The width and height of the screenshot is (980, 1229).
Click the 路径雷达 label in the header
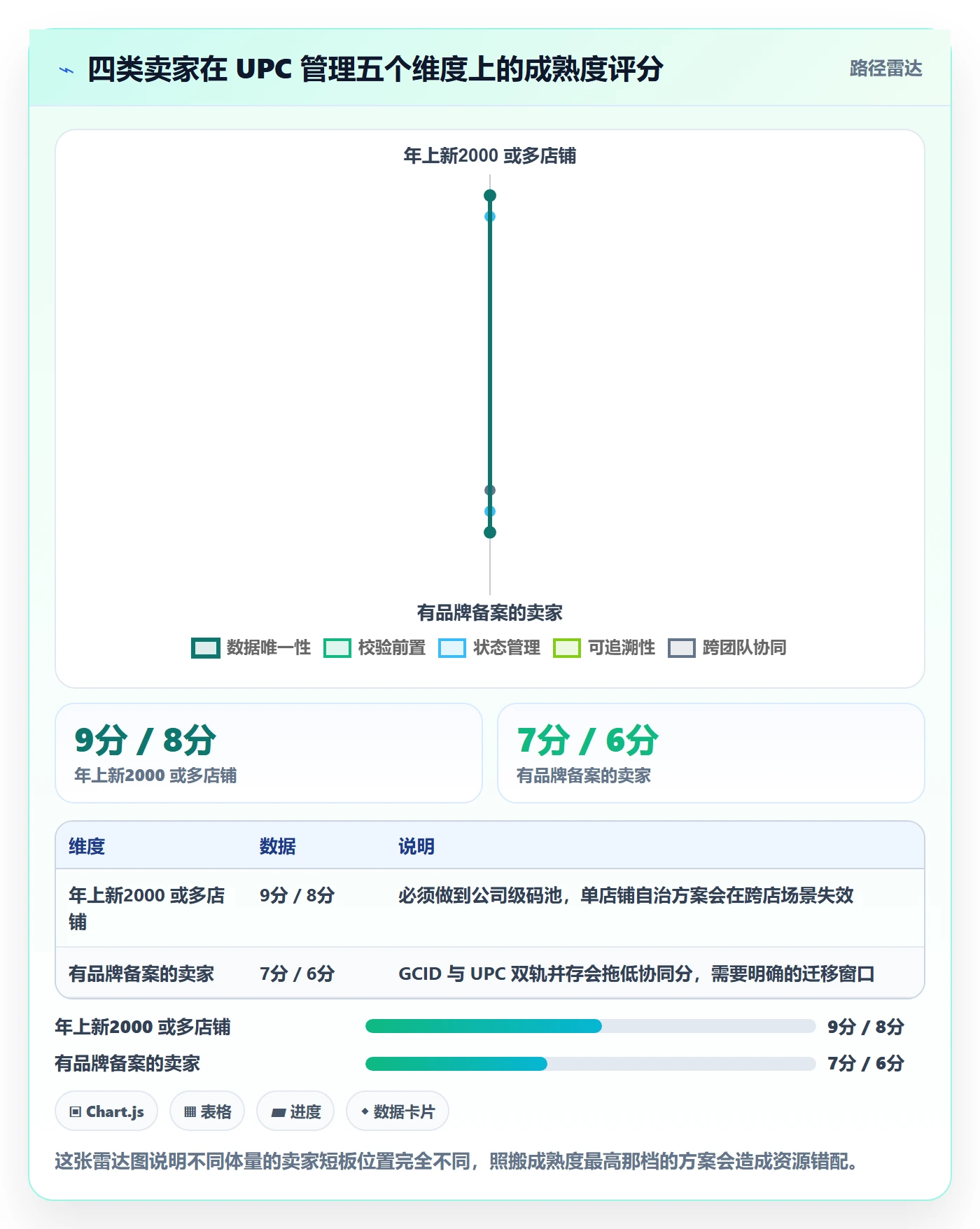tap(885, 69)
